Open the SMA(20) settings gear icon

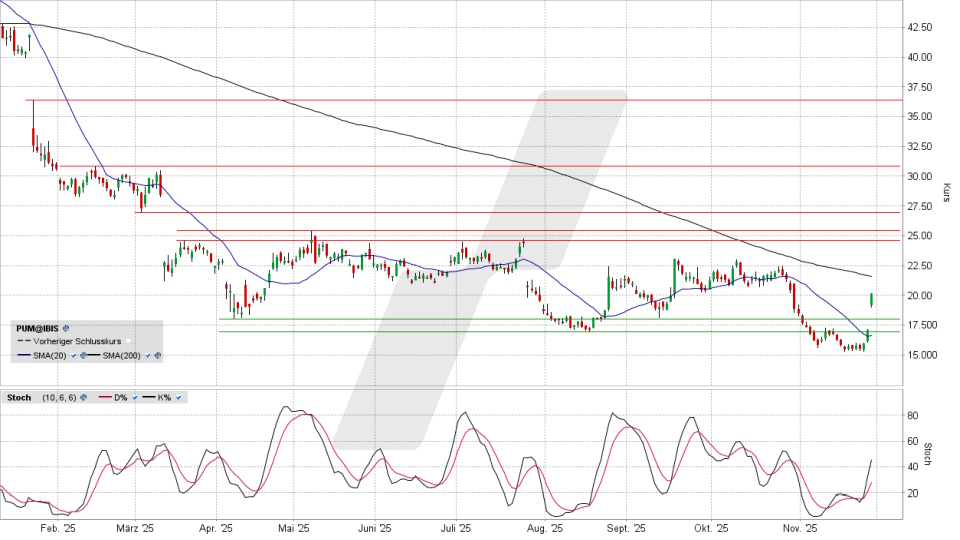[x=83, y=355]
